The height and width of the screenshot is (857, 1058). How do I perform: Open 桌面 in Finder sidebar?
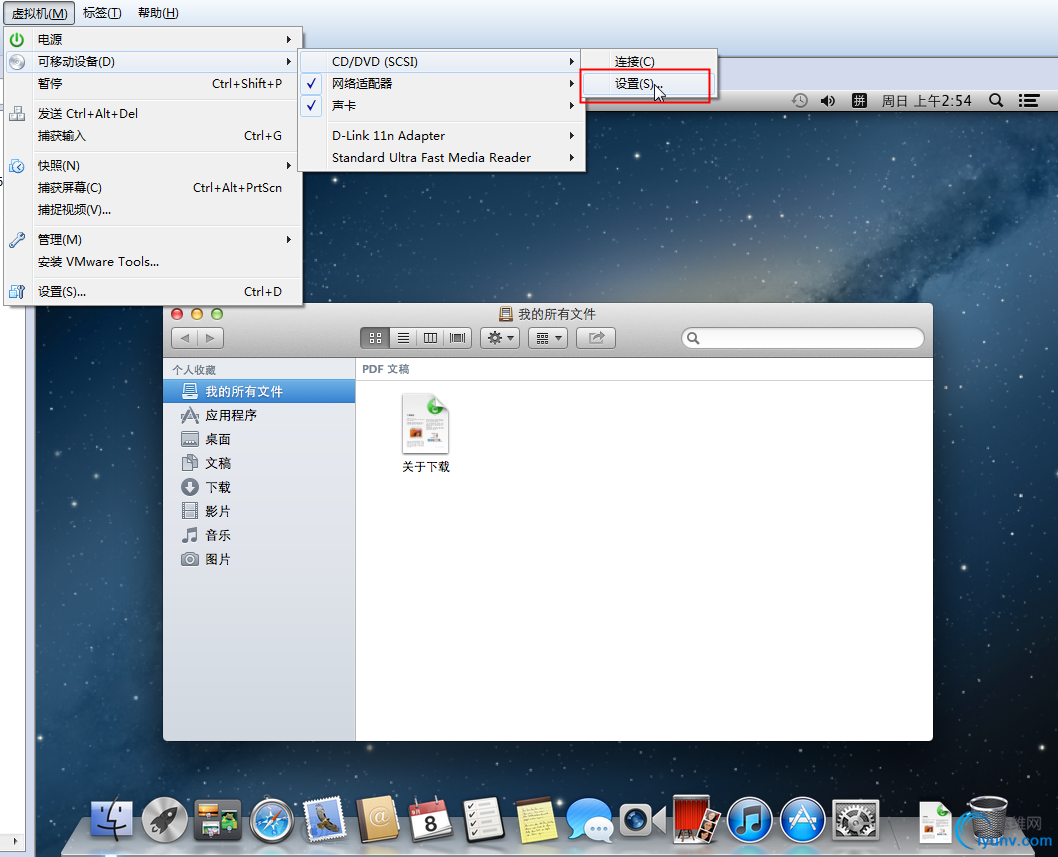coord(259,439)
